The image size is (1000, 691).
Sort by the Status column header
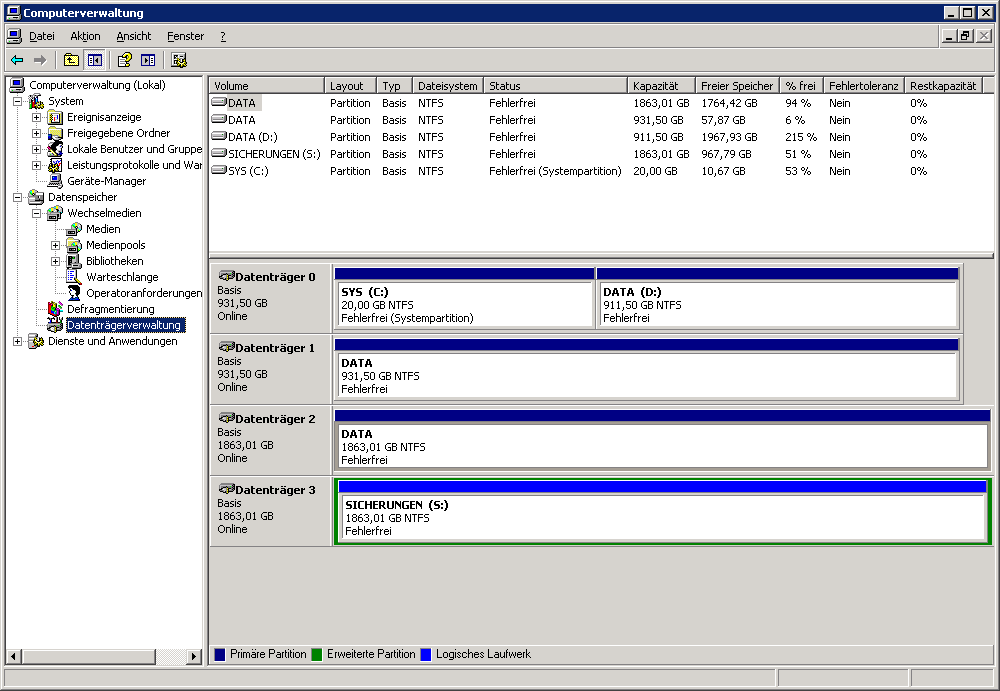coord(555,85)
